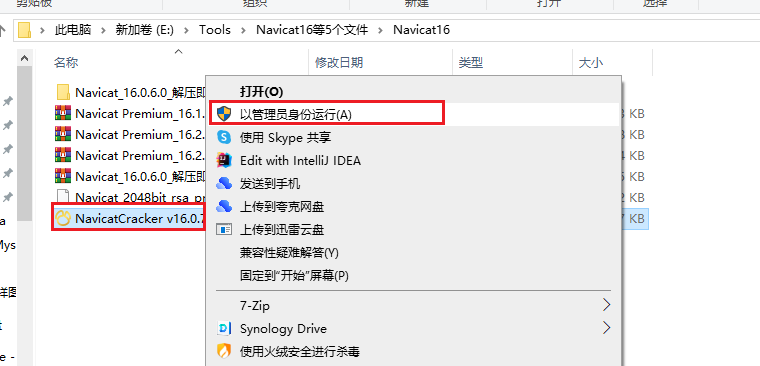Click the navigation pane scroll up arrow
The height and width of the screenshot is (366, 760).
pos(24,58)
